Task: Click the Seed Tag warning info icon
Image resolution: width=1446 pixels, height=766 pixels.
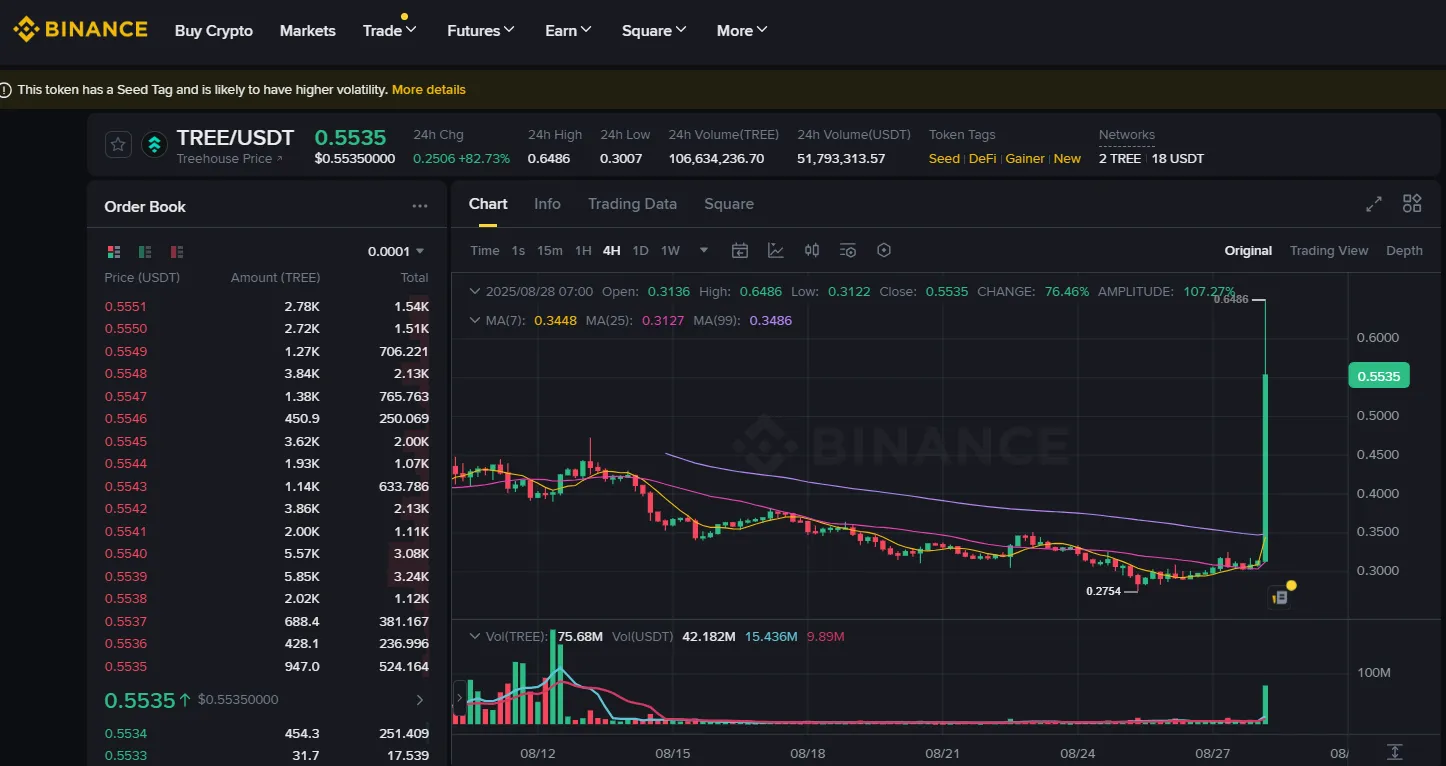Action: coord(7,90)
